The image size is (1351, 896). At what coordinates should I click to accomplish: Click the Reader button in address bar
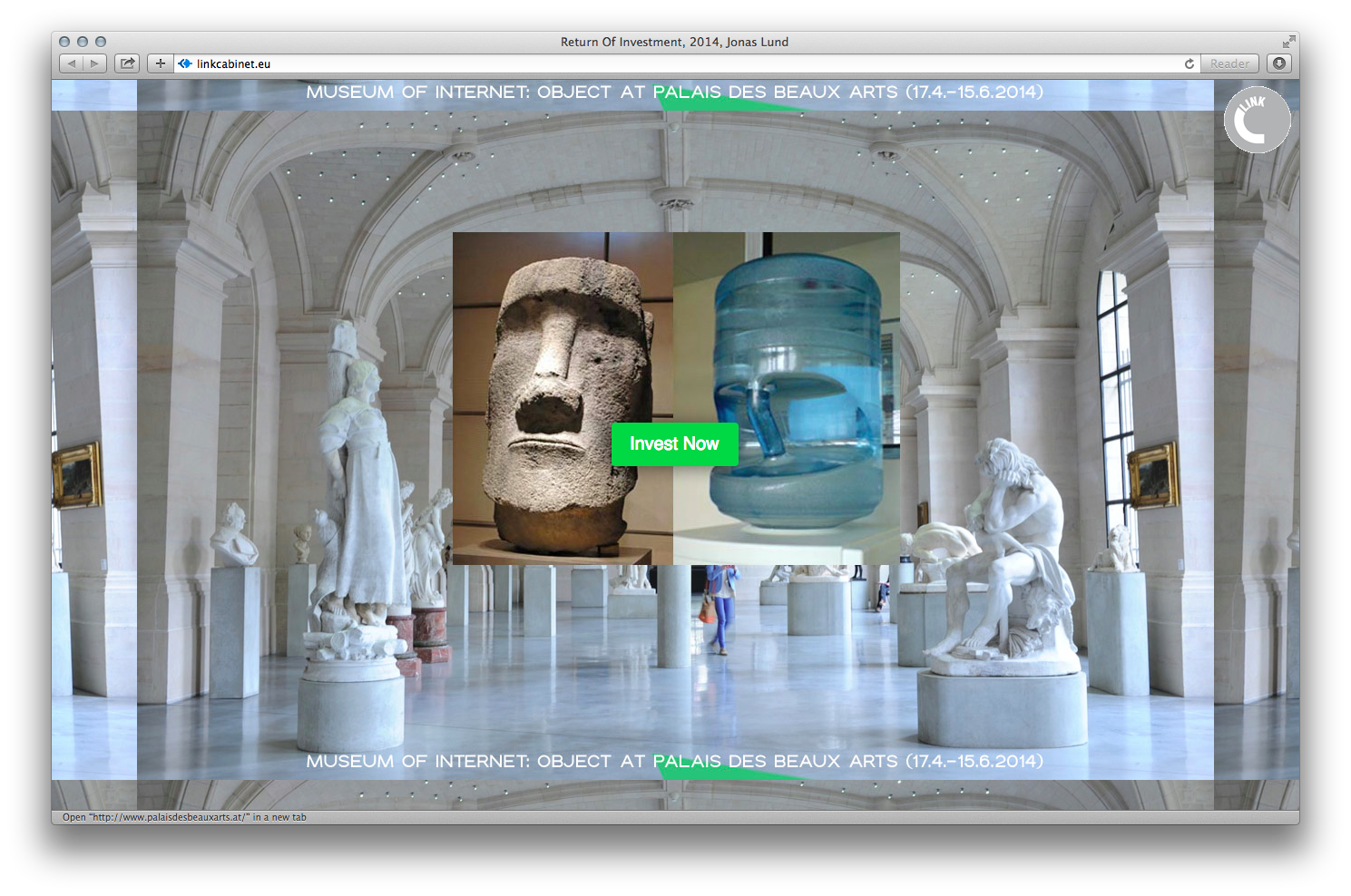tap(1229, 63)
